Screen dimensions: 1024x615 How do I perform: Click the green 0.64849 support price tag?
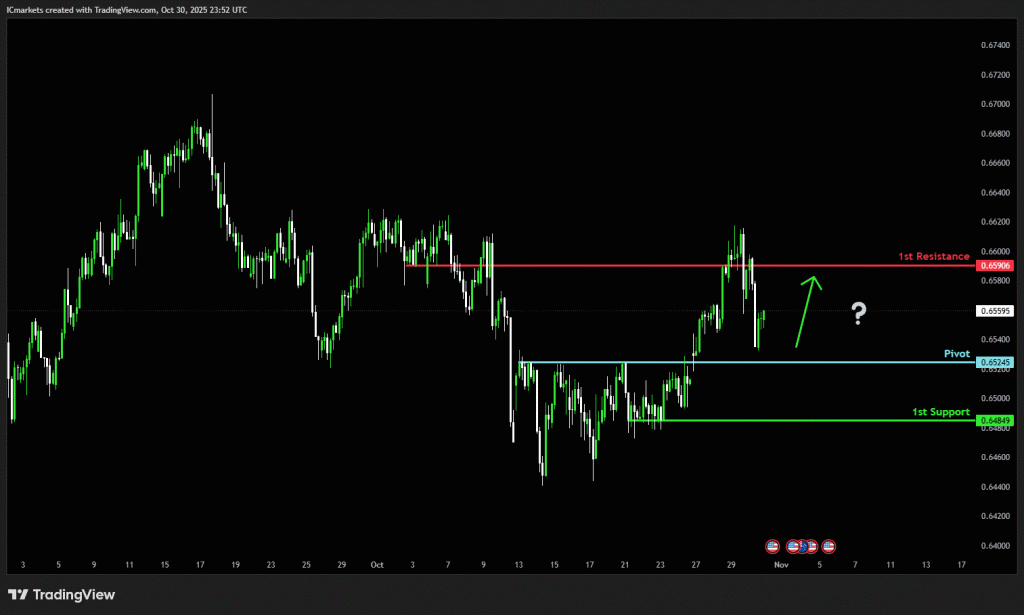(996, 420)
